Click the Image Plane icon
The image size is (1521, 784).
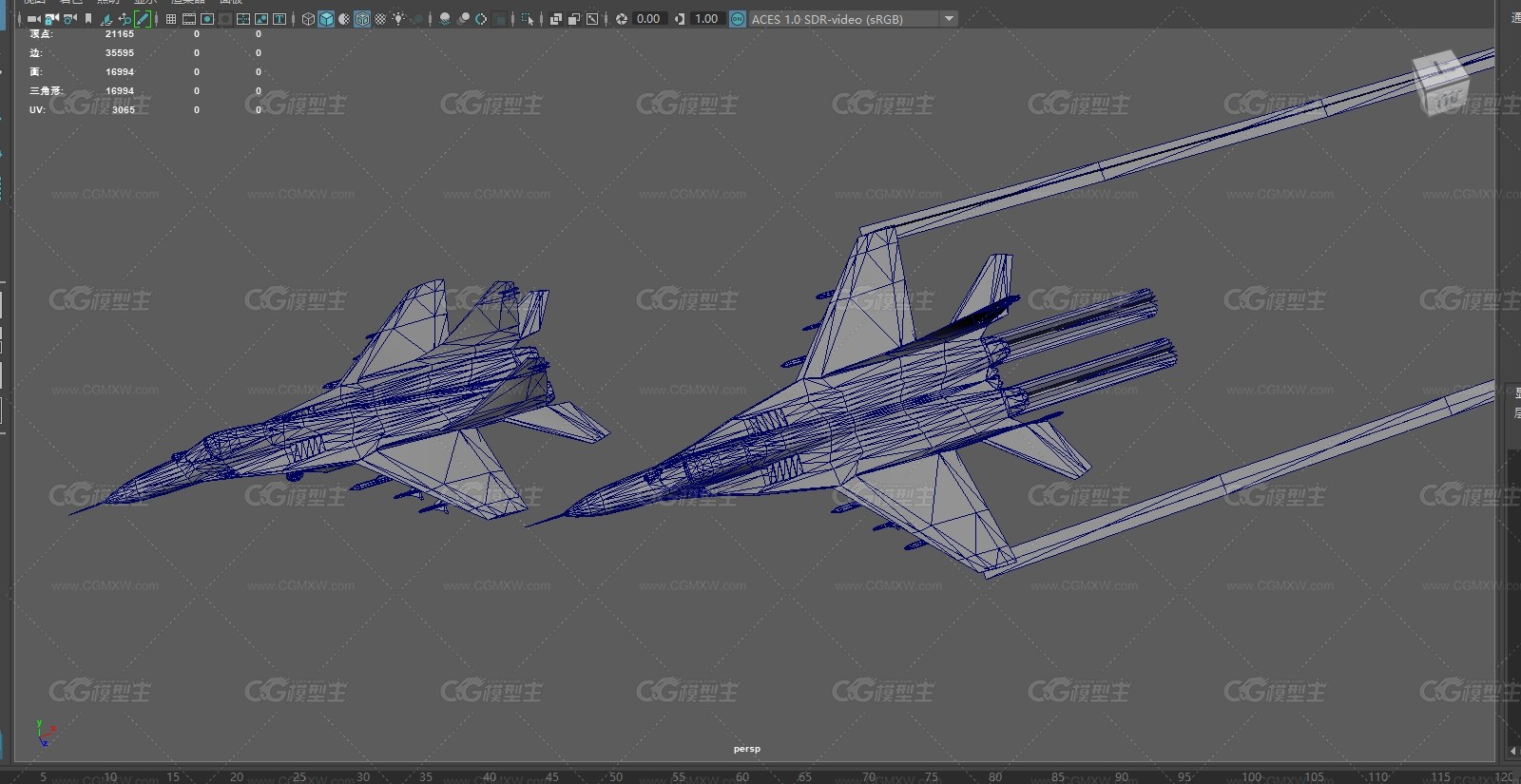(106, 19)
